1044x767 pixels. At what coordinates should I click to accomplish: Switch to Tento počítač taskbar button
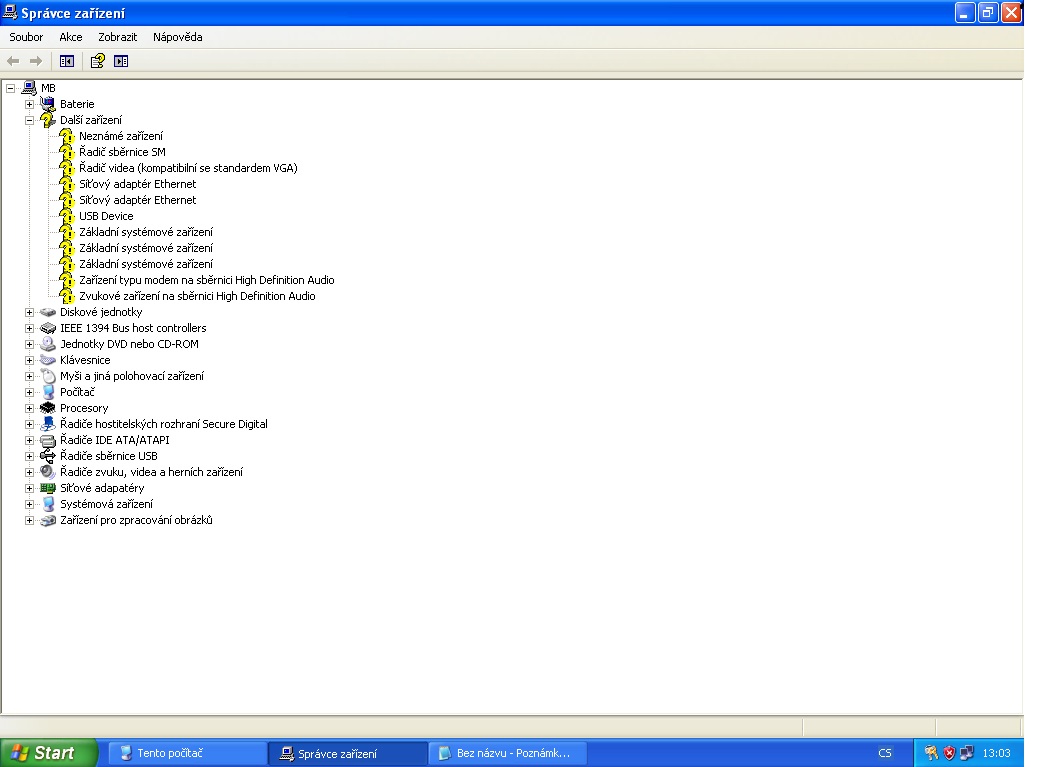pyautogui.click(x=187, y=753)
